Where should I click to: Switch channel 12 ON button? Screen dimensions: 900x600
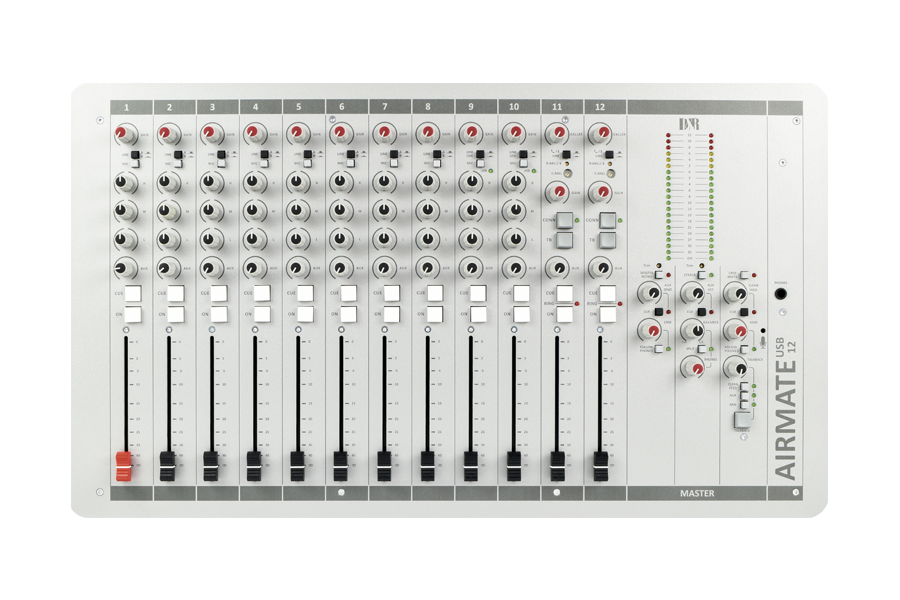click(607, 315)
